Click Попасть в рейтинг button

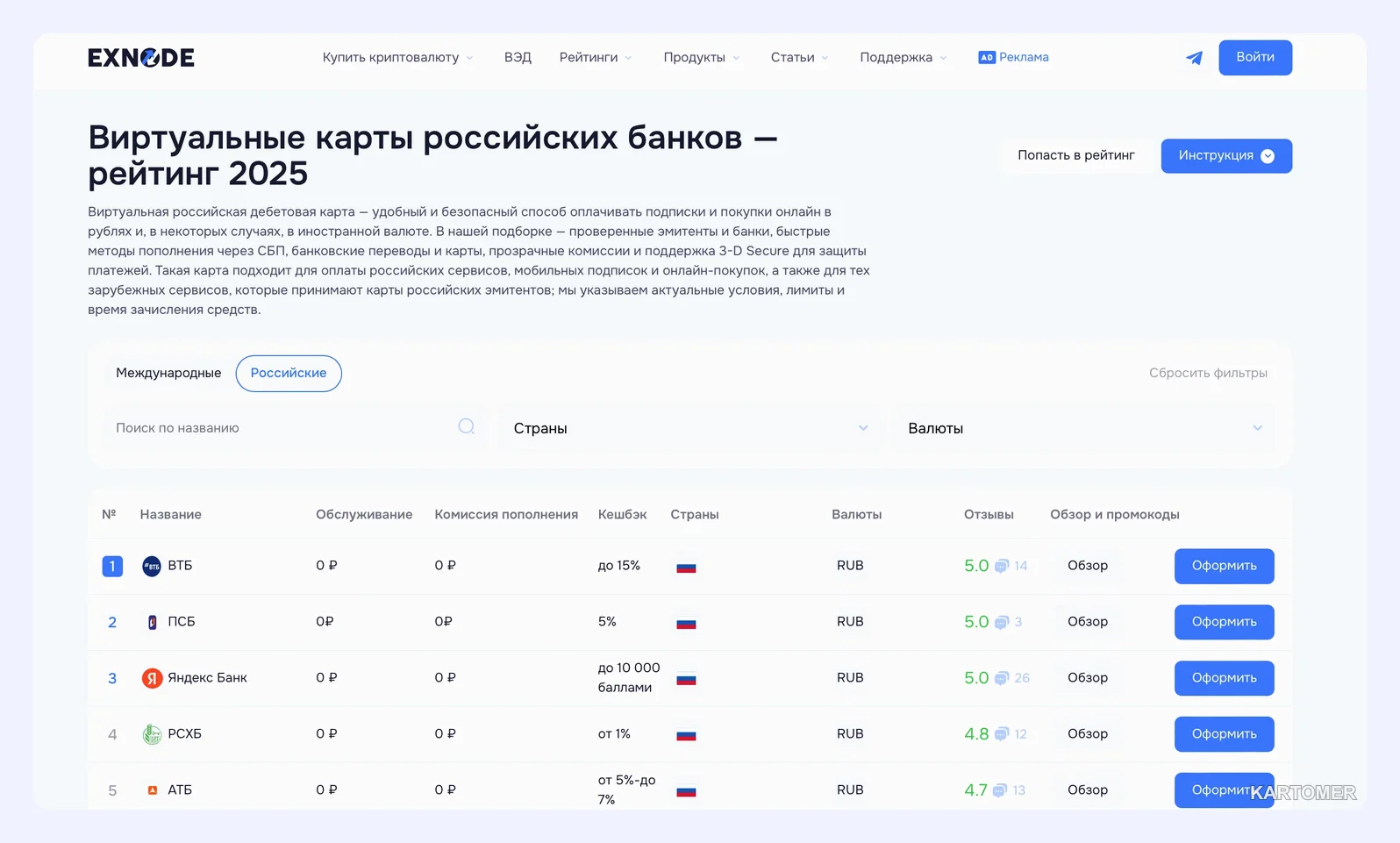[x=1076, y=155]
